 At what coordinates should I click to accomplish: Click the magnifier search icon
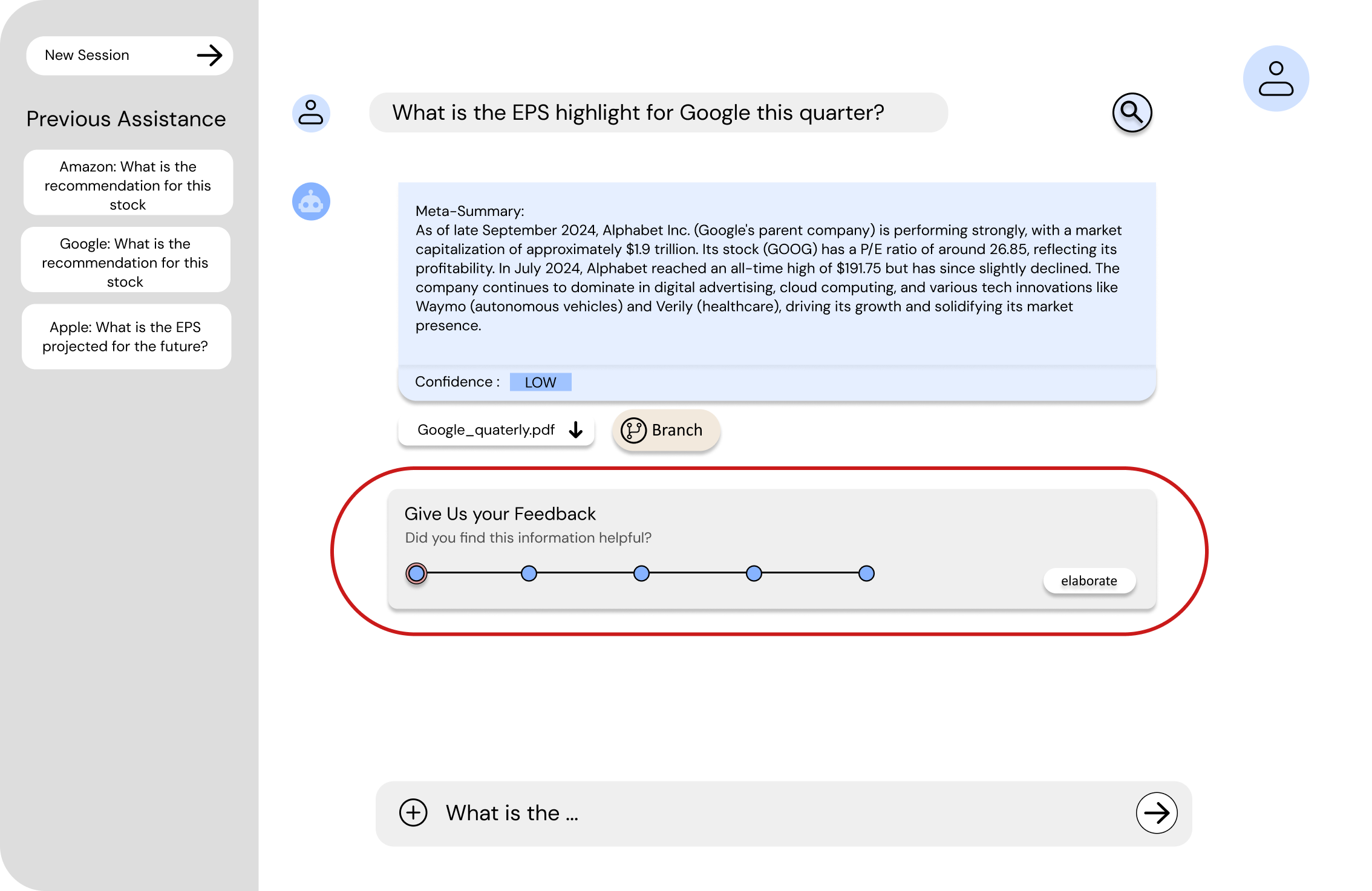tap(1132, 113)
